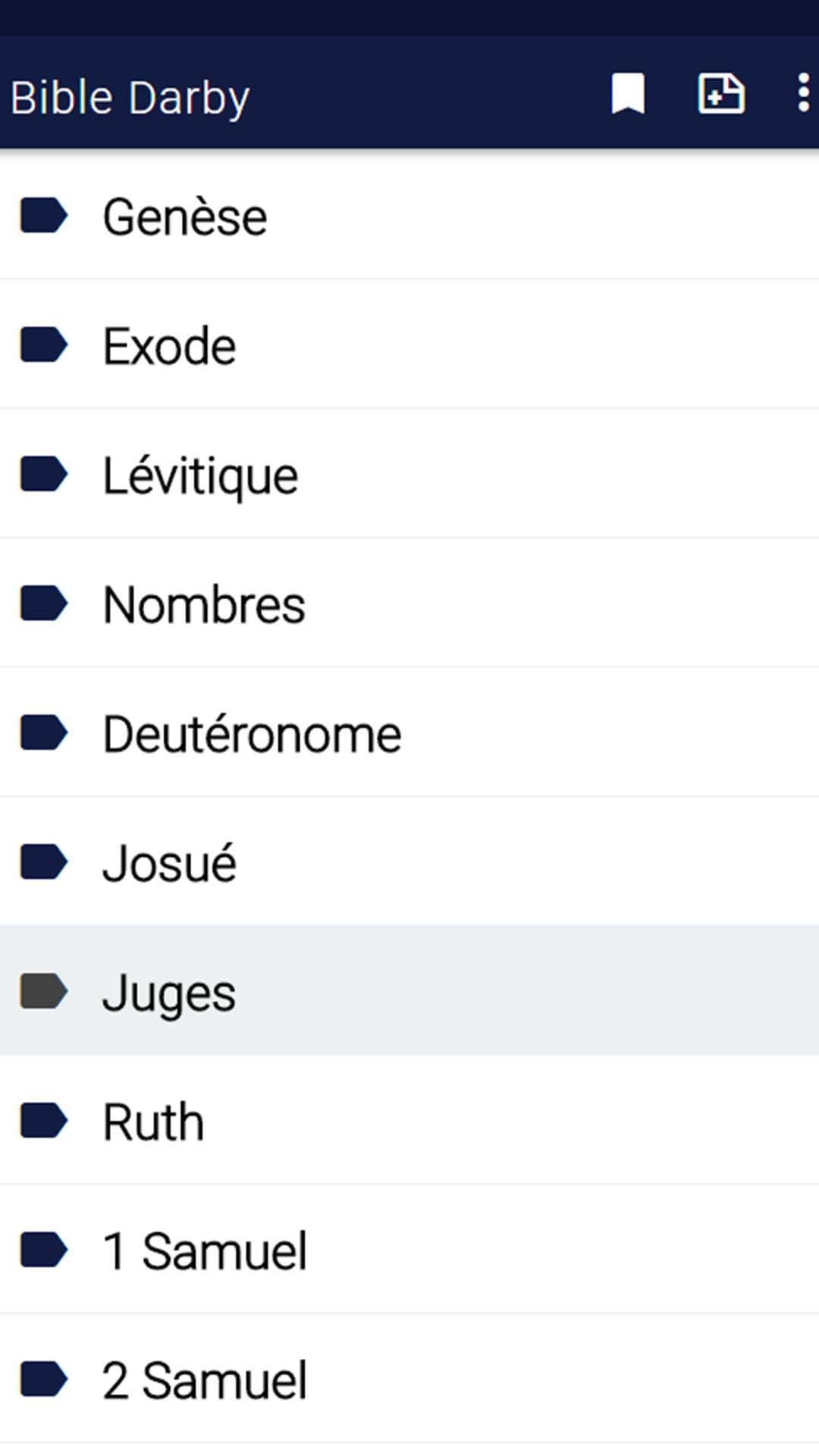Tap the Bible Darby title
The height and width of the screenshot is (1456, 819).
pyautogui.click(x=130, y=97)
